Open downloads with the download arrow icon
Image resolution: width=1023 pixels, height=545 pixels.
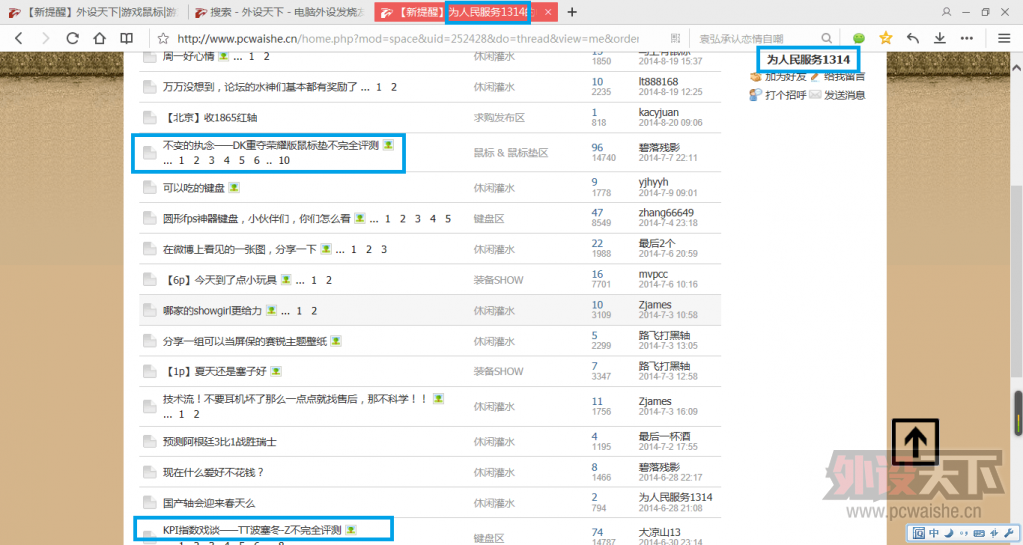pos(939,39)
